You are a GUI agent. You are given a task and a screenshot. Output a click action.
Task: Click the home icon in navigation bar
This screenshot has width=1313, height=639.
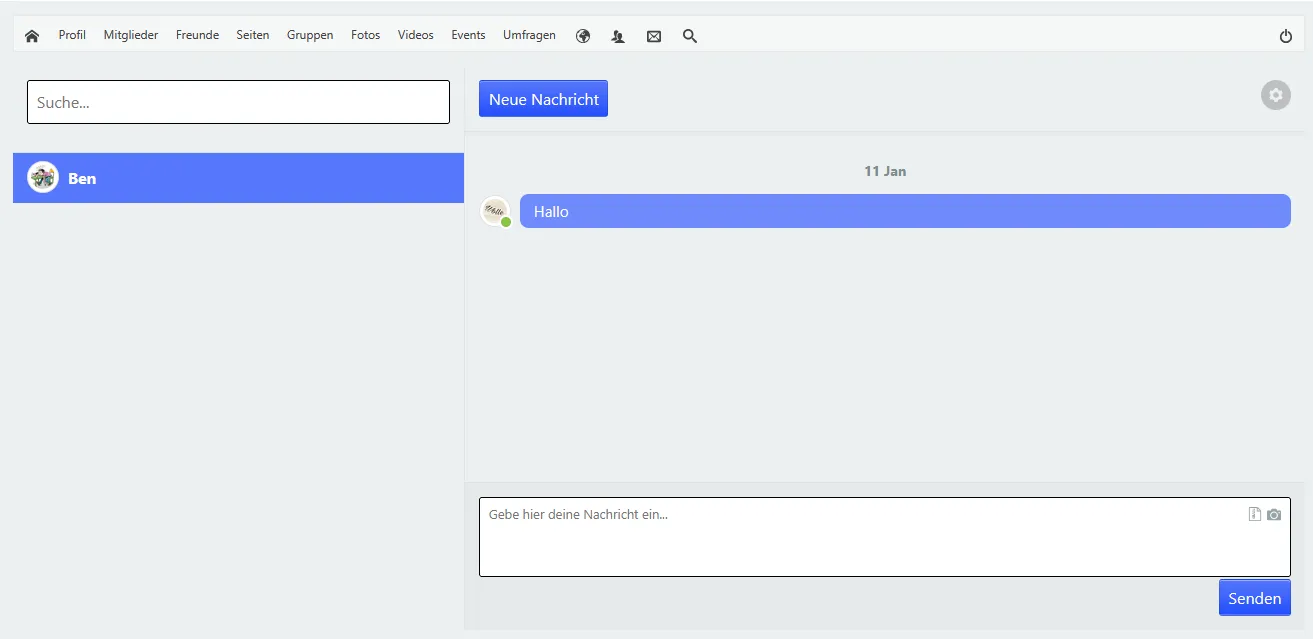[32, 36]
